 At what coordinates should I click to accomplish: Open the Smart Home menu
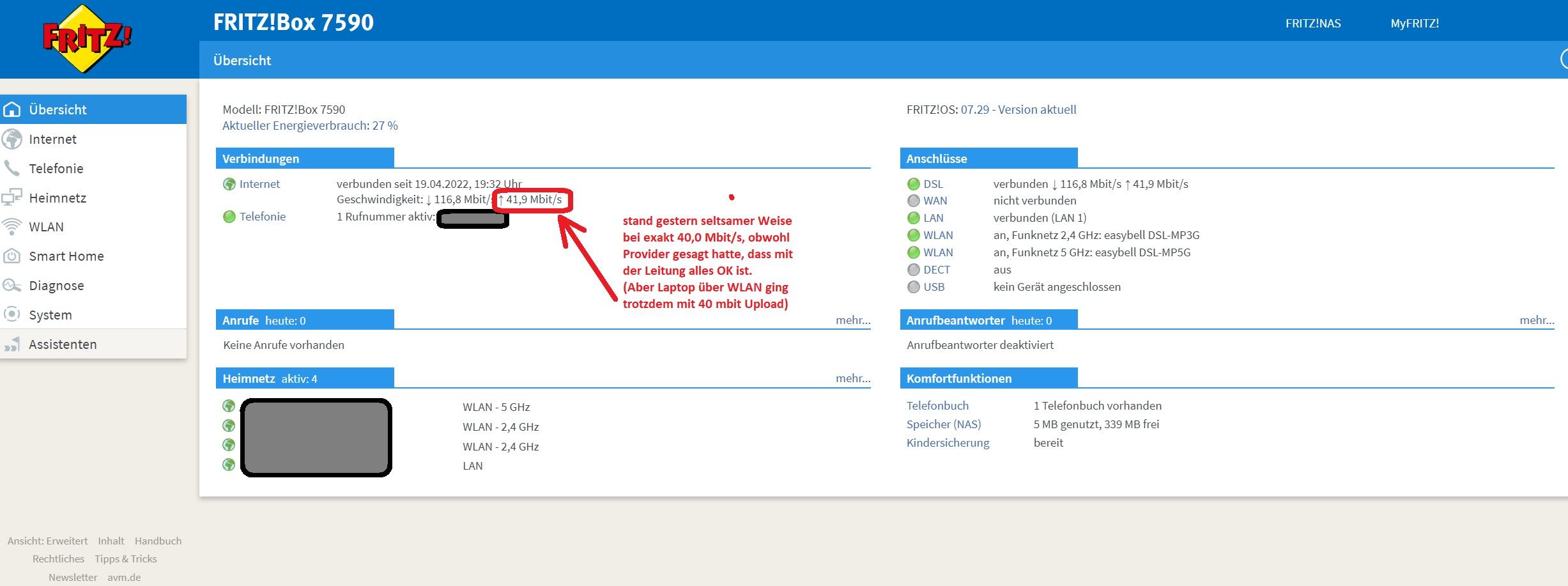coord(93,256)
